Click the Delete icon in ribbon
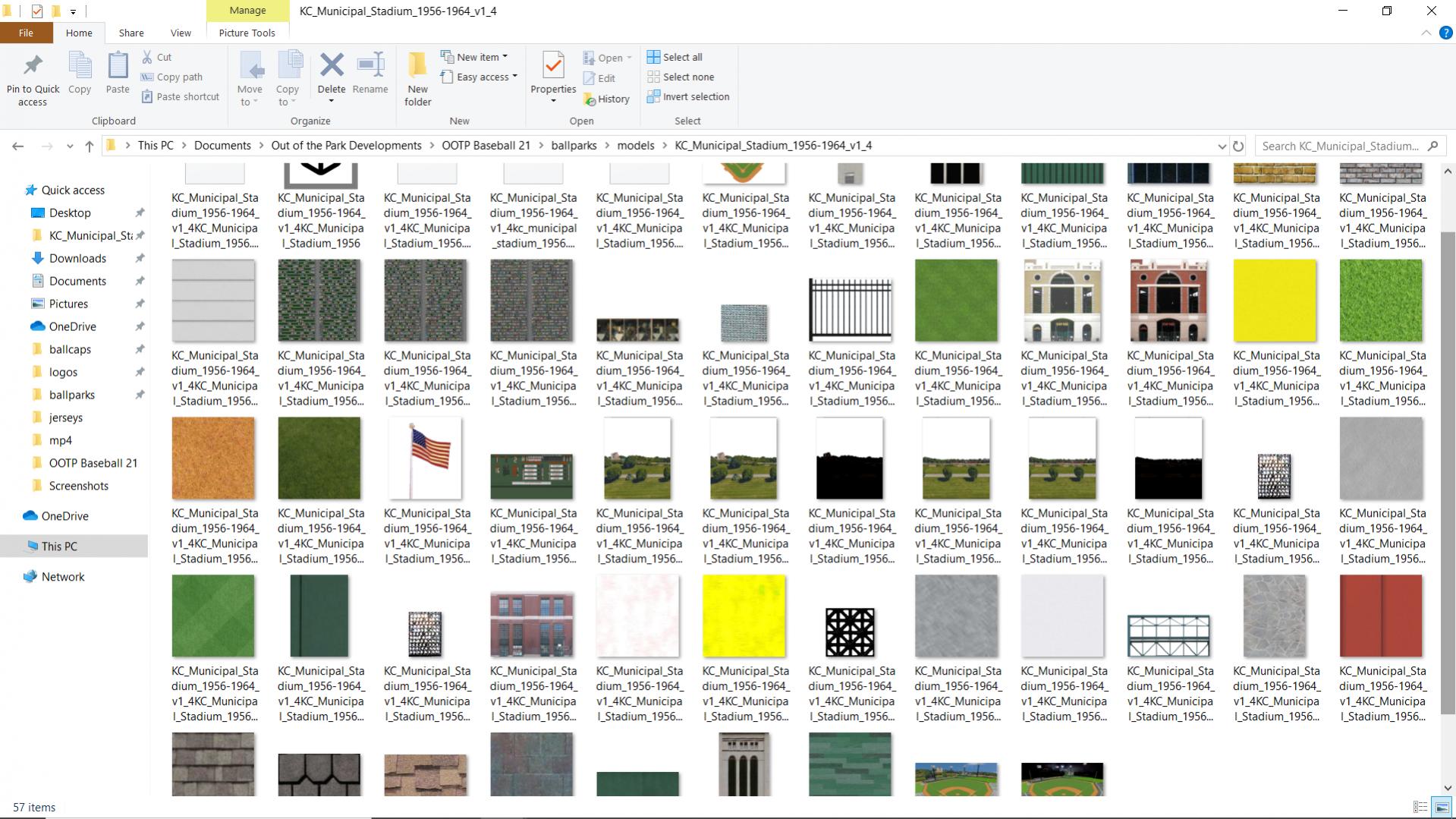1456x819 pixels. point(331,66)
